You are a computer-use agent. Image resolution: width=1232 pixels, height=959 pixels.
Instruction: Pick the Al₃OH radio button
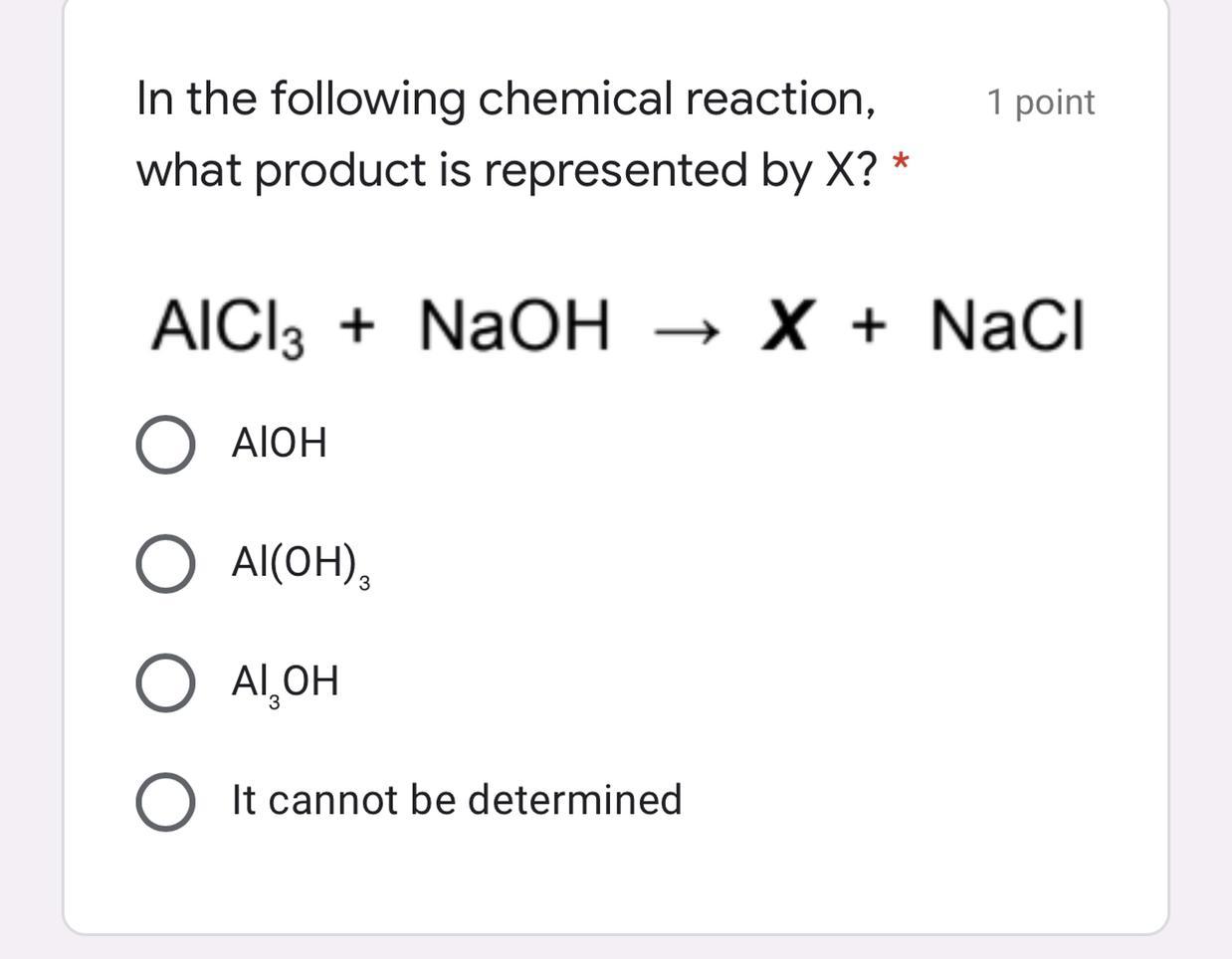pos(165,683)
